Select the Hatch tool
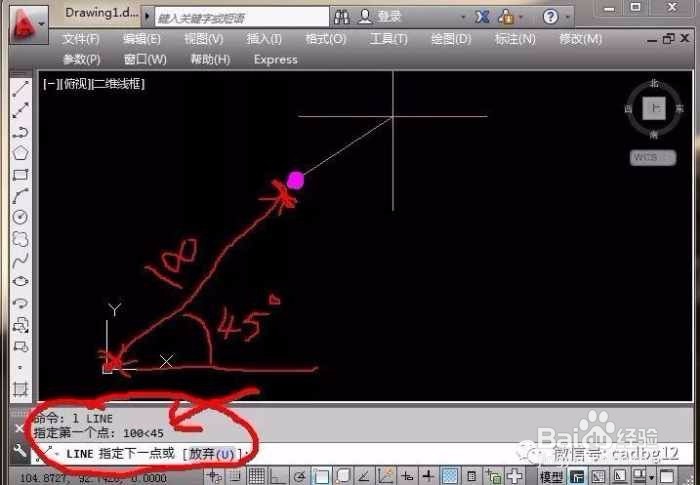Image resolution: width=700 pixels, height=485 pixels. point(21,389)
